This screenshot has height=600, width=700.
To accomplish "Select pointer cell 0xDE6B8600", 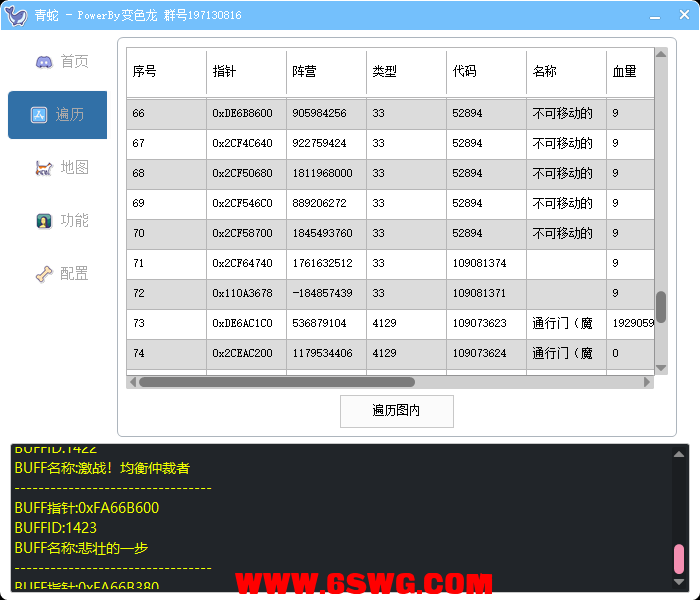I will pyautogui.click(x=246, y=113).
